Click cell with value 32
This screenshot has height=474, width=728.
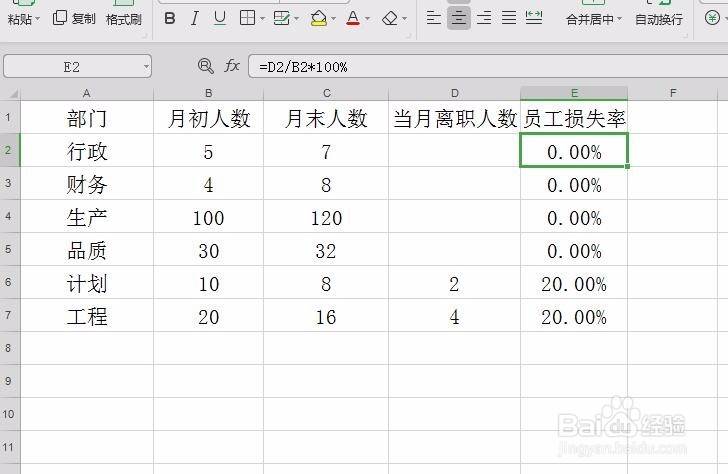pyautogui.click(x=326, y=249)
